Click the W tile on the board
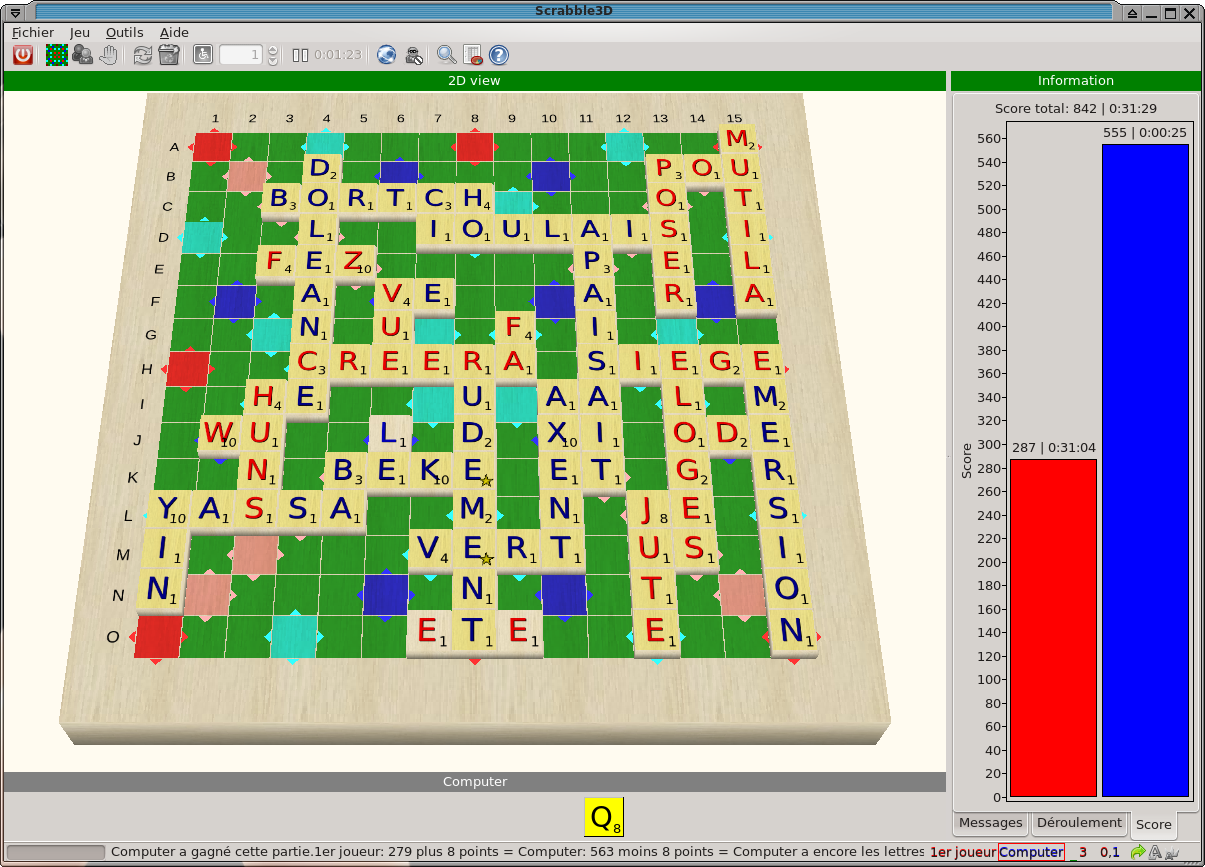1205x867 pixels. (219, 434)
